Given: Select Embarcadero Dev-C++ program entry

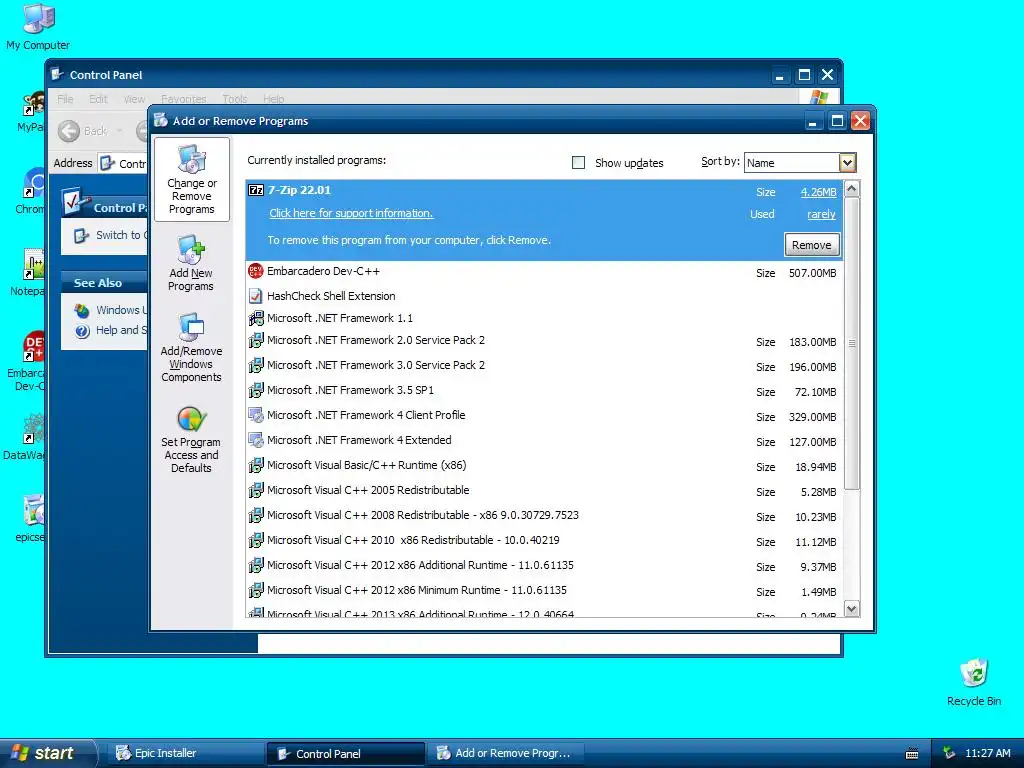Looking at the screenshot, I should [x=544, y=272].
